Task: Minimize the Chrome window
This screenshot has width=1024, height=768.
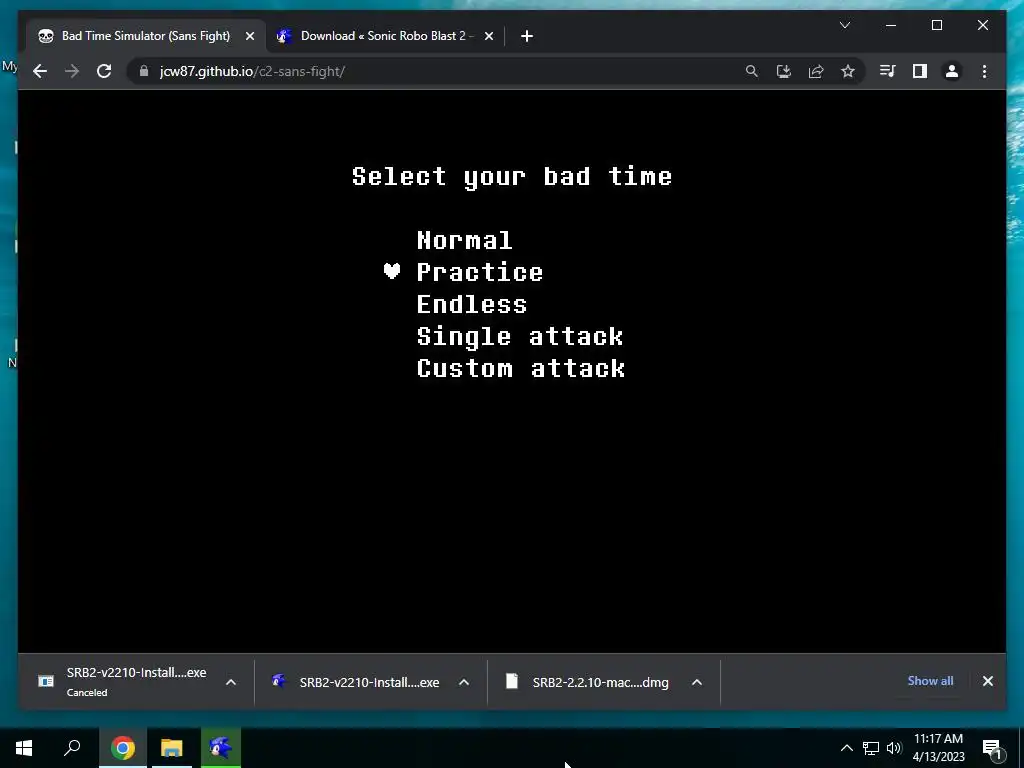Action: (891, 25)
